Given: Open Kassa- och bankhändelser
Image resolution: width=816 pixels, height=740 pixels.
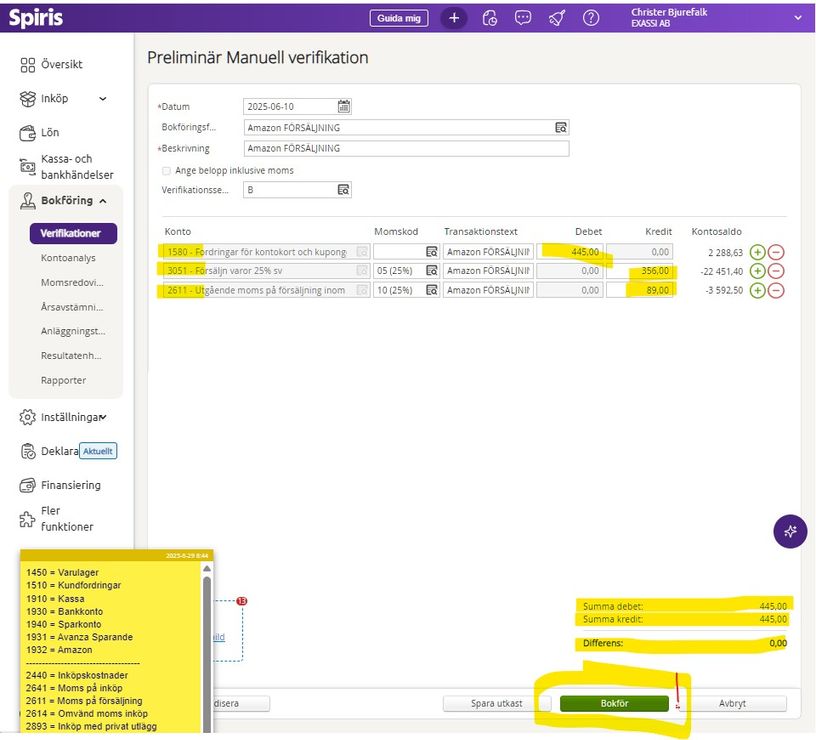Looking at the screenshot, I should point(67,167).
